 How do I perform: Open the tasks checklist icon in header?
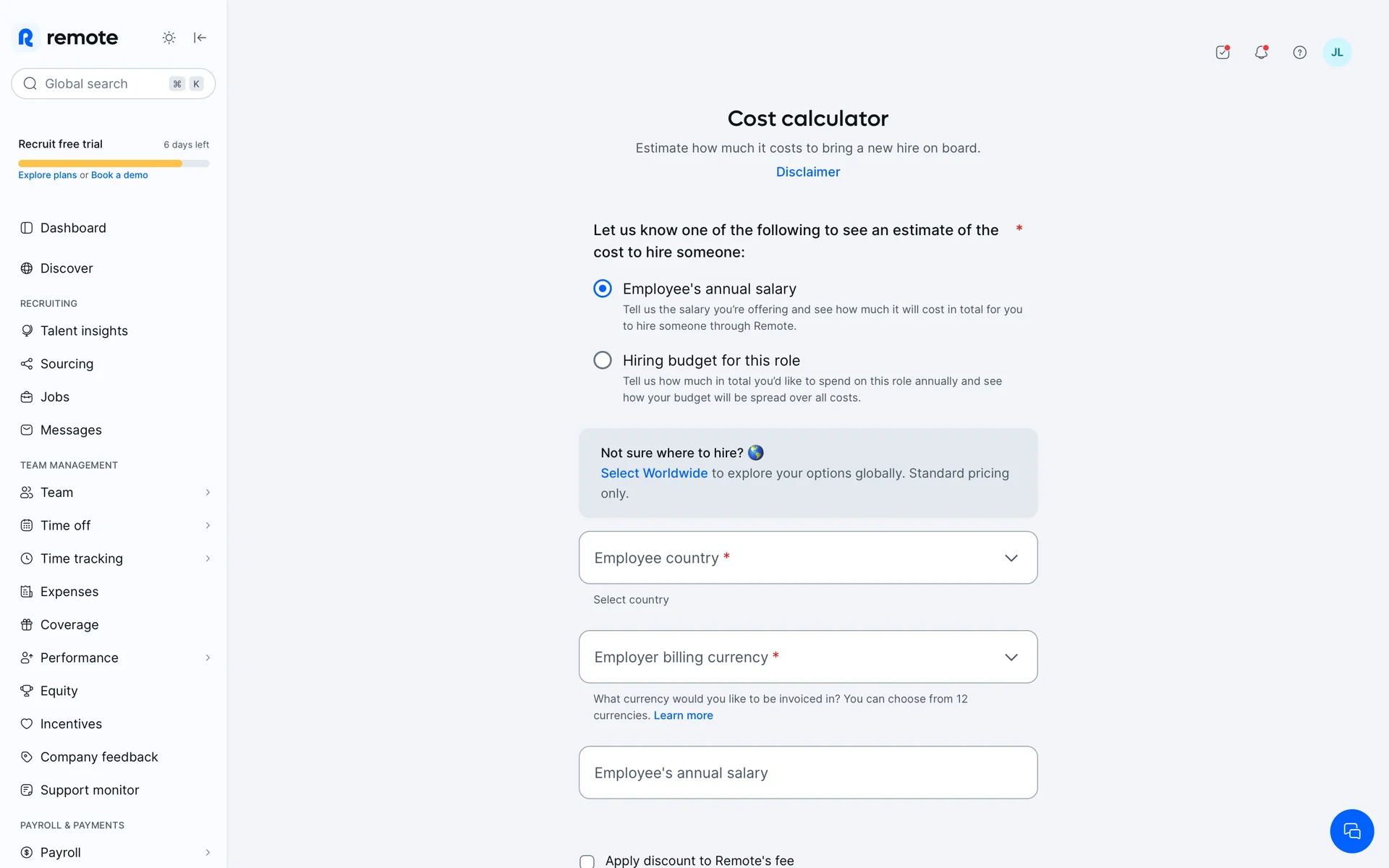1223,52
